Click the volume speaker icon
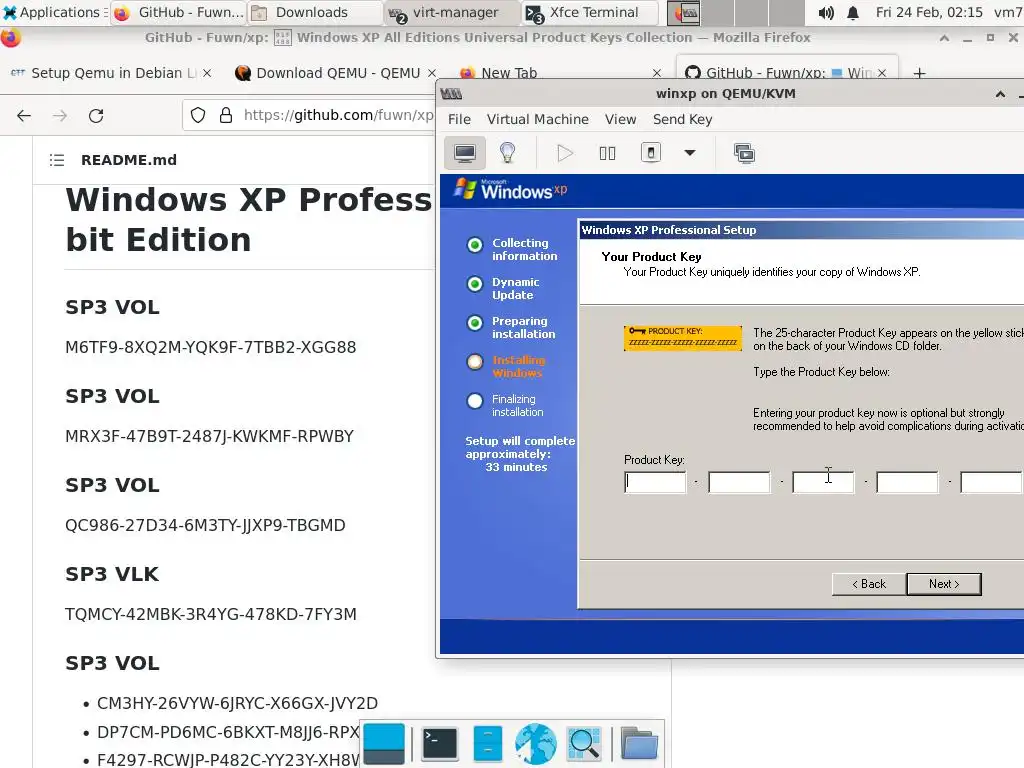The height and width of the screenshot is (768, 1024). point(825,12)
